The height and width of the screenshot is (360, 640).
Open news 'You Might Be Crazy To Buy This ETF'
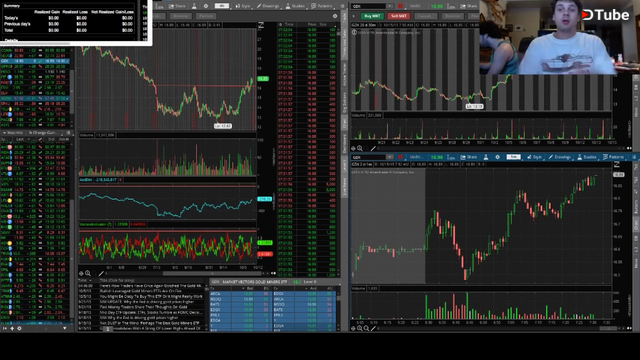point(151,296)
